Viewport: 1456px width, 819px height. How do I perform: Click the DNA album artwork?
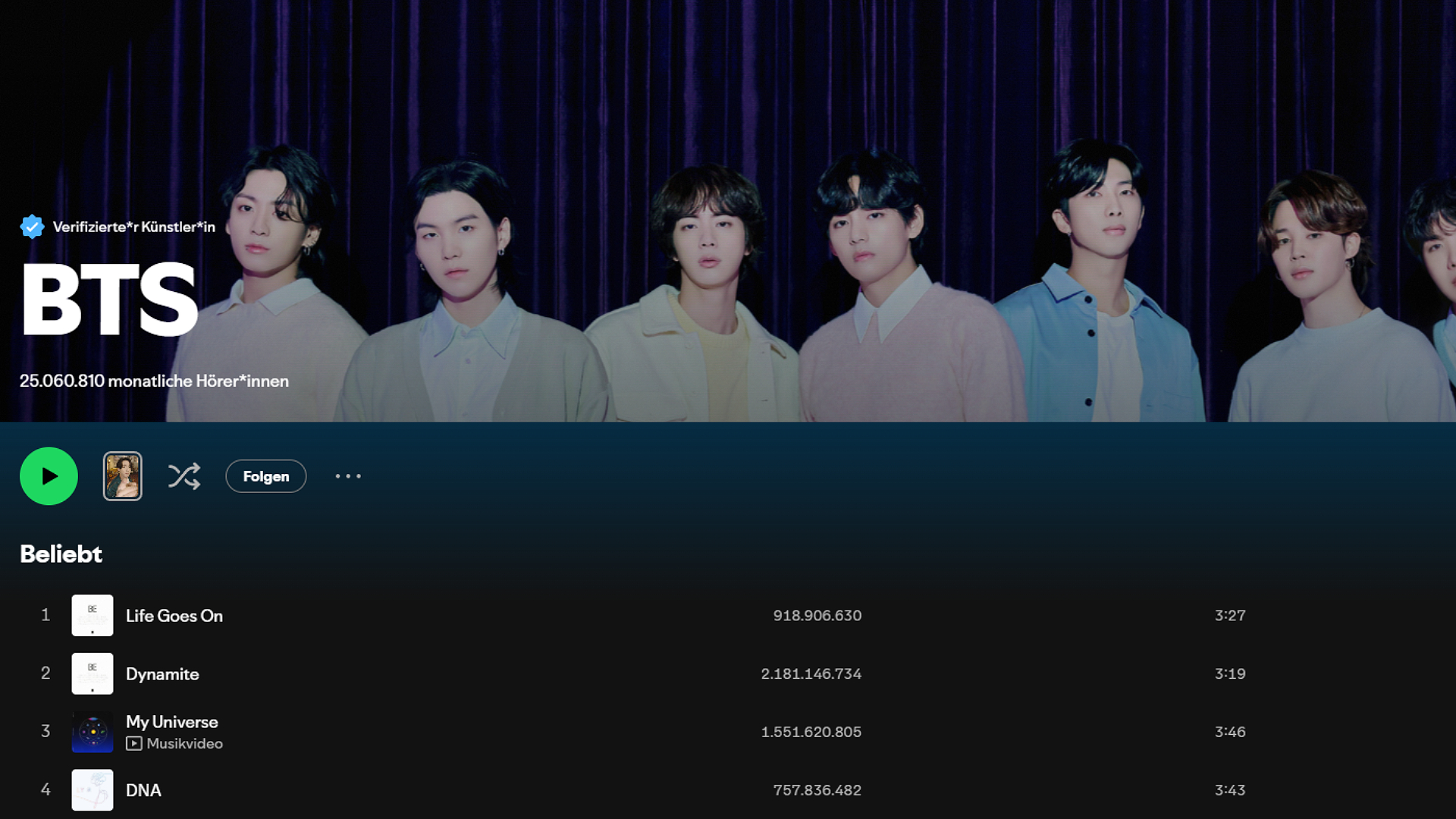coord(93,790)
